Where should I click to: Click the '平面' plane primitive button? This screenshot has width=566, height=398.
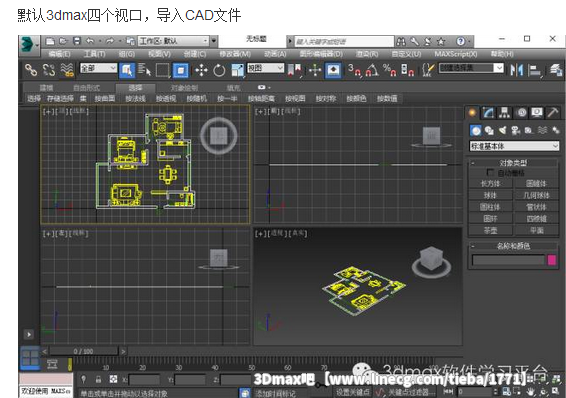pyautogui.click(x=536, y=230)
